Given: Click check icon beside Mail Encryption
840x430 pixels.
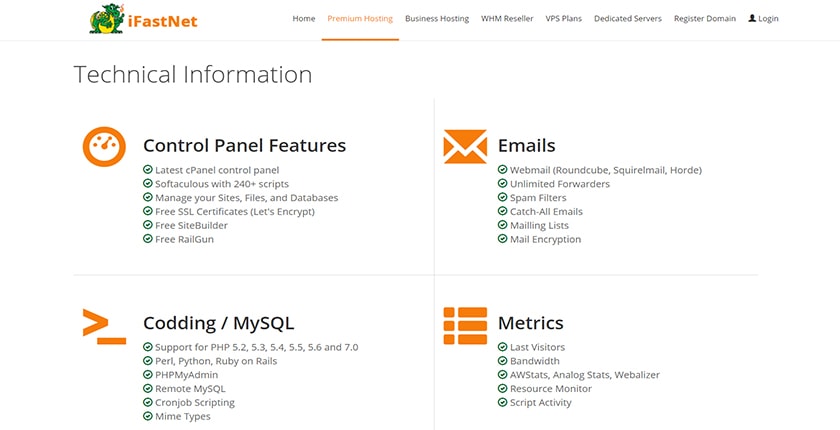Looking at the screenshot, I should click(x=502, y=239).
